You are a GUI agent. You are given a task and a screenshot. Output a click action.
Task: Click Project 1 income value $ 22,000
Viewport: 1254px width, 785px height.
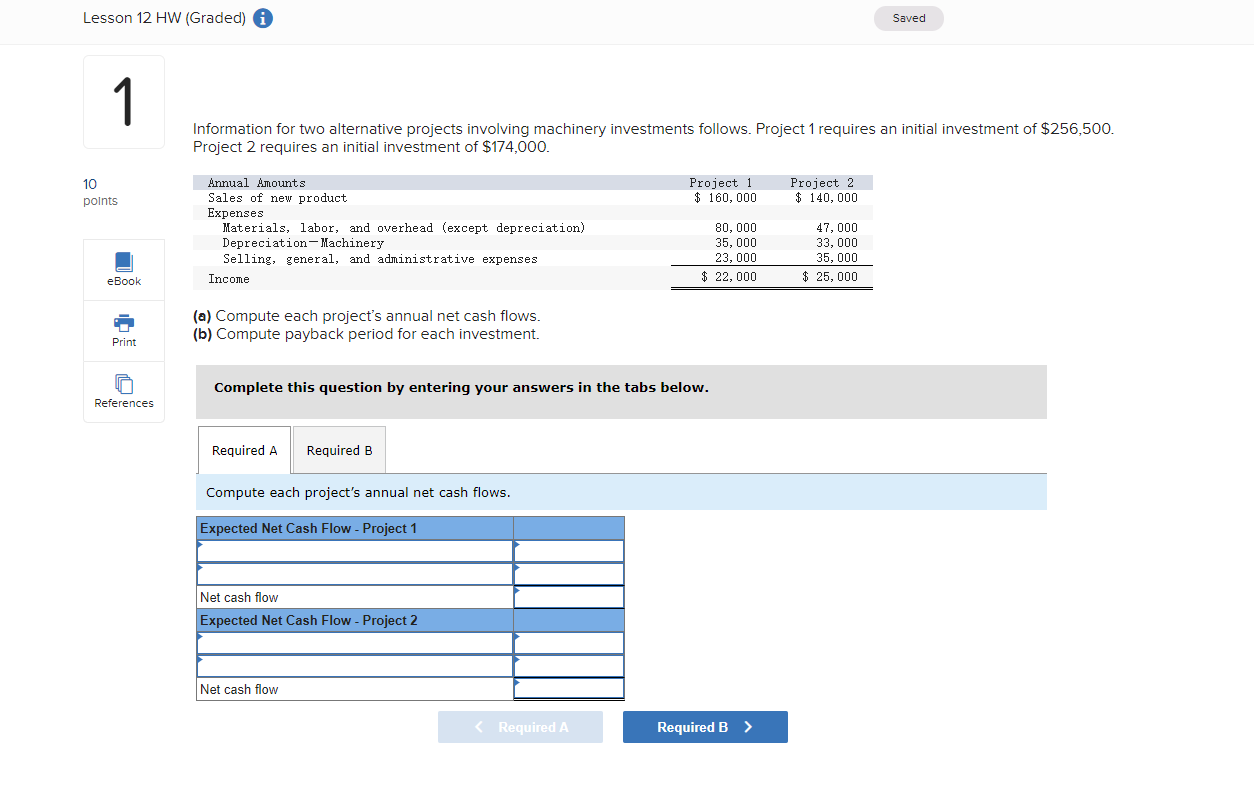729,277
